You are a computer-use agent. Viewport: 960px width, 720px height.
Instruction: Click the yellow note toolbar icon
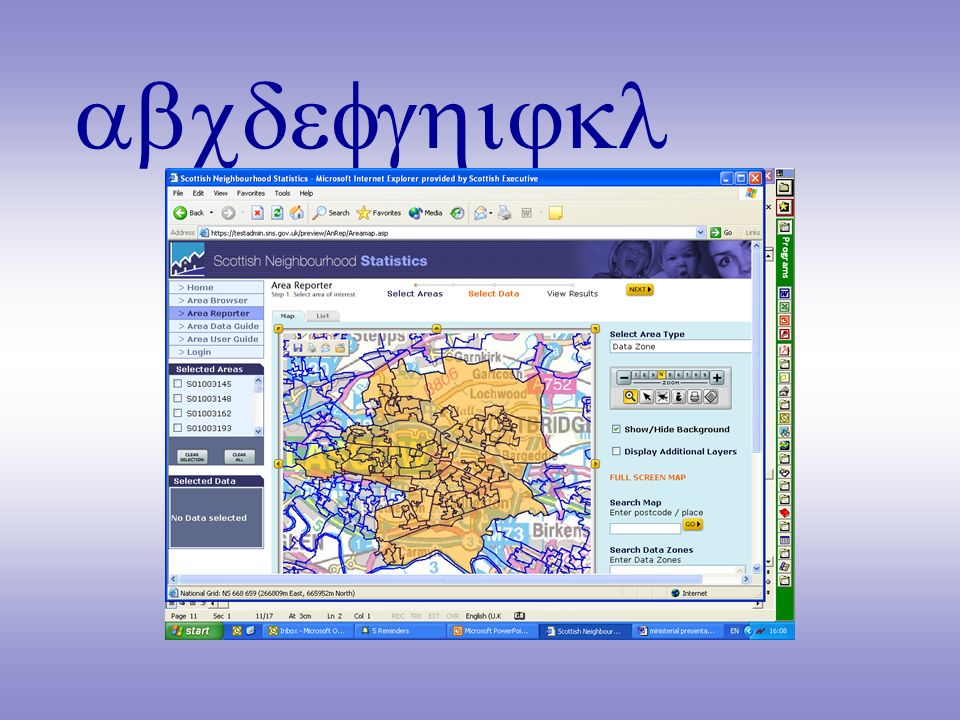555,213
